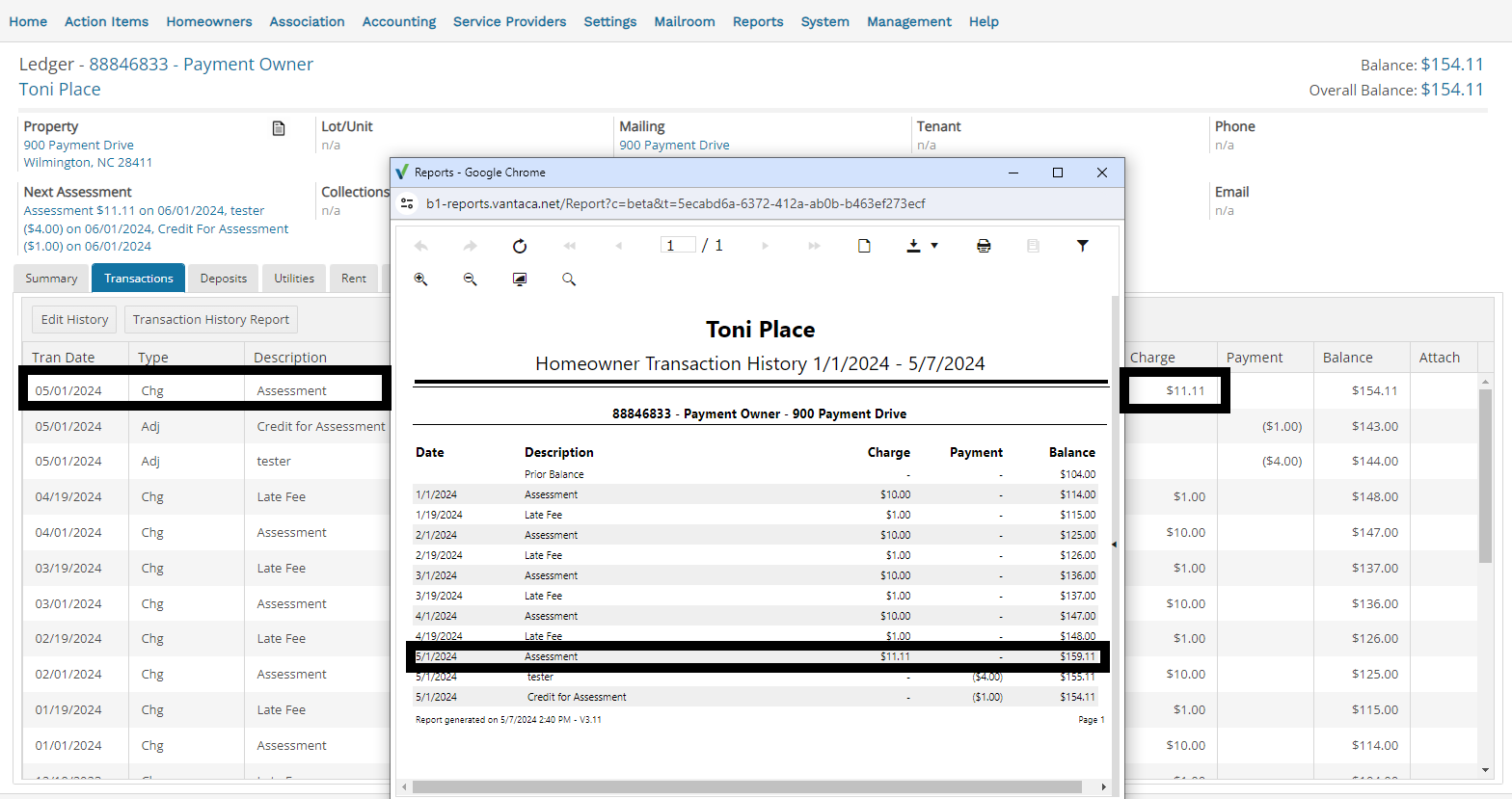Image resolution: width=1512 pixels, height=799 pixels.
Task: Switch to the Deposits tab
Action: (224, 279)
